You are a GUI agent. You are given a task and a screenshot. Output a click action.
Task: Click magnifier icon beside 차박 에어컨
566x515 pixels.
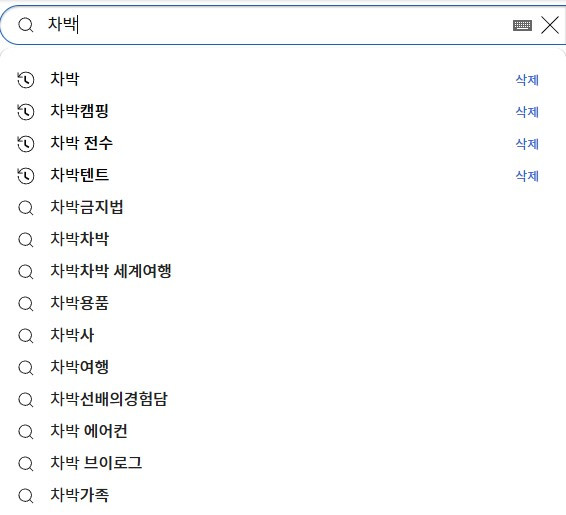[26, 432]
